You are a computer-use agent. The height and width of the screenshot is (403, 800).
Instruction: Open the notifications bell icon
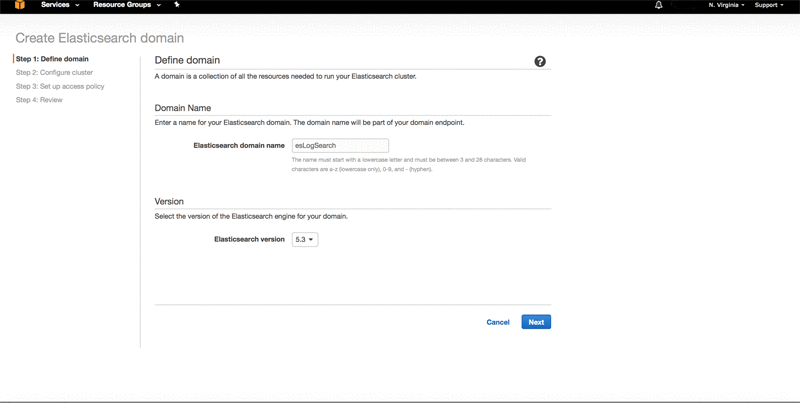point(659,5)
